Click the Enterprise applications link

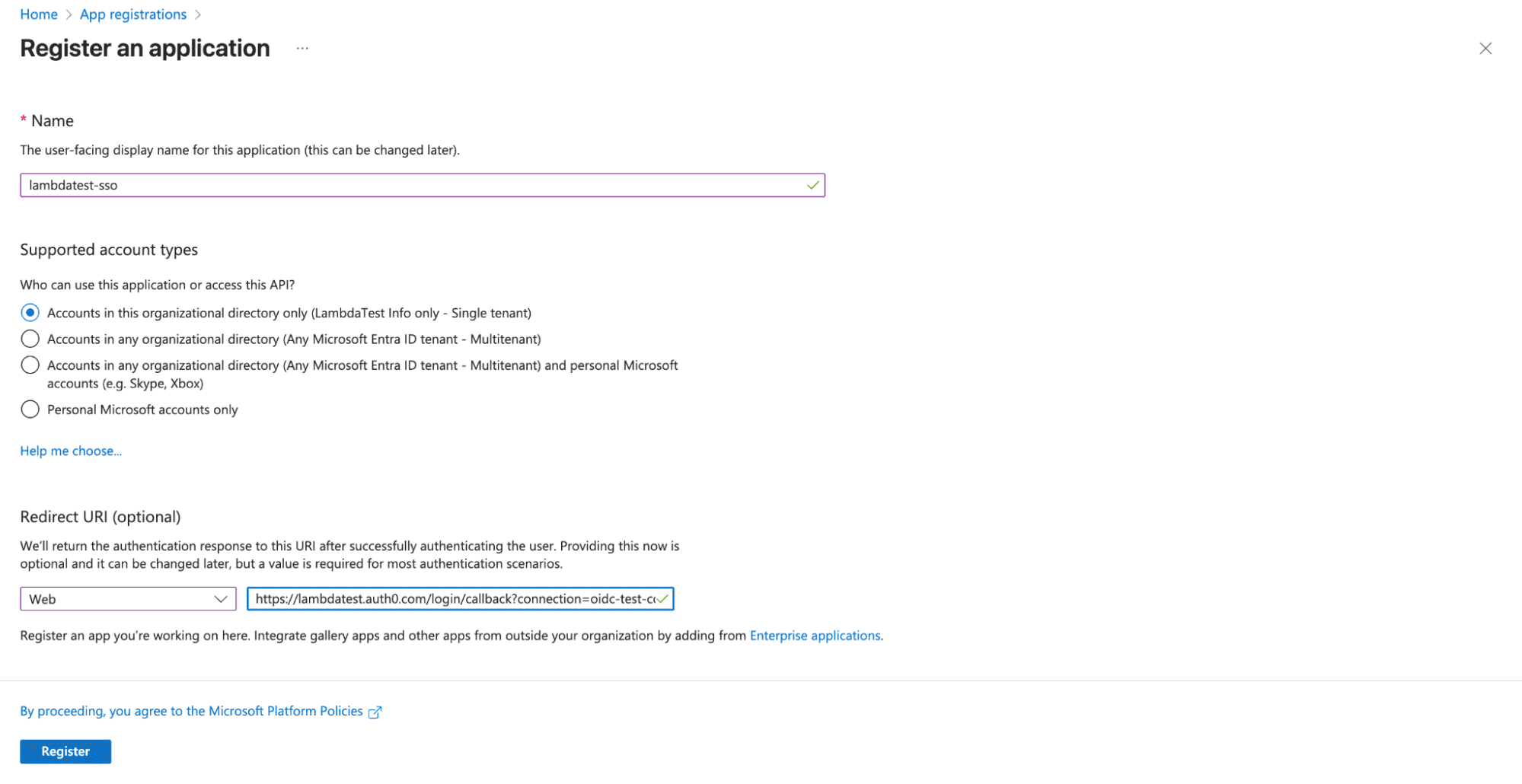click(x=815, y=635)
